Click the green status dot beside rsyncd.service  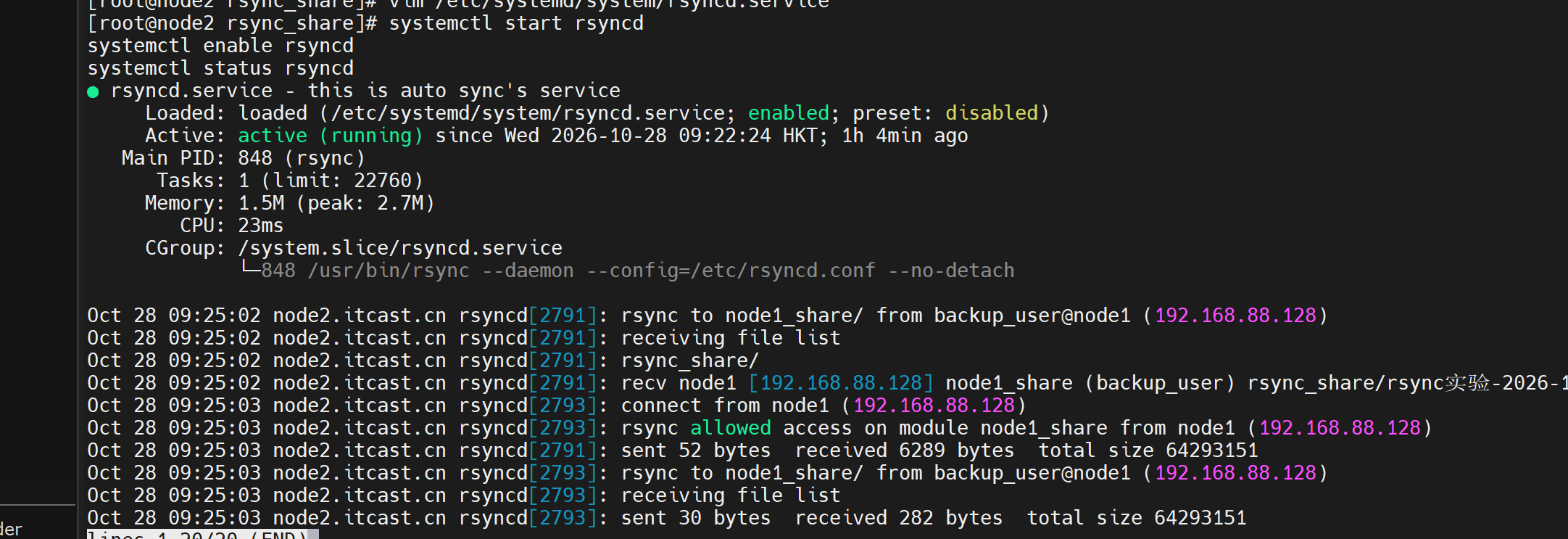[x=93, y=92]
